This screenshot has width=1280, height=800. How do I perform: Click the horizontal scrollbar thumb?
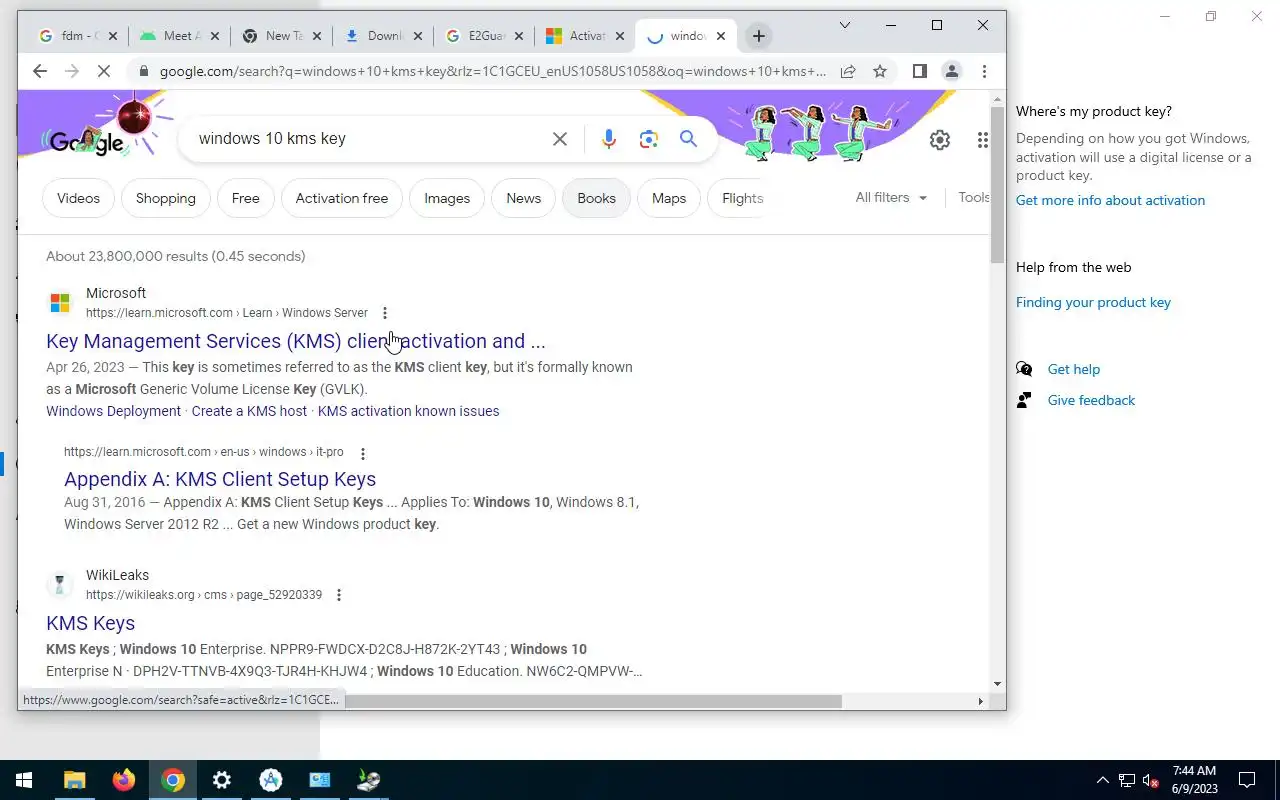pos(592,701)
